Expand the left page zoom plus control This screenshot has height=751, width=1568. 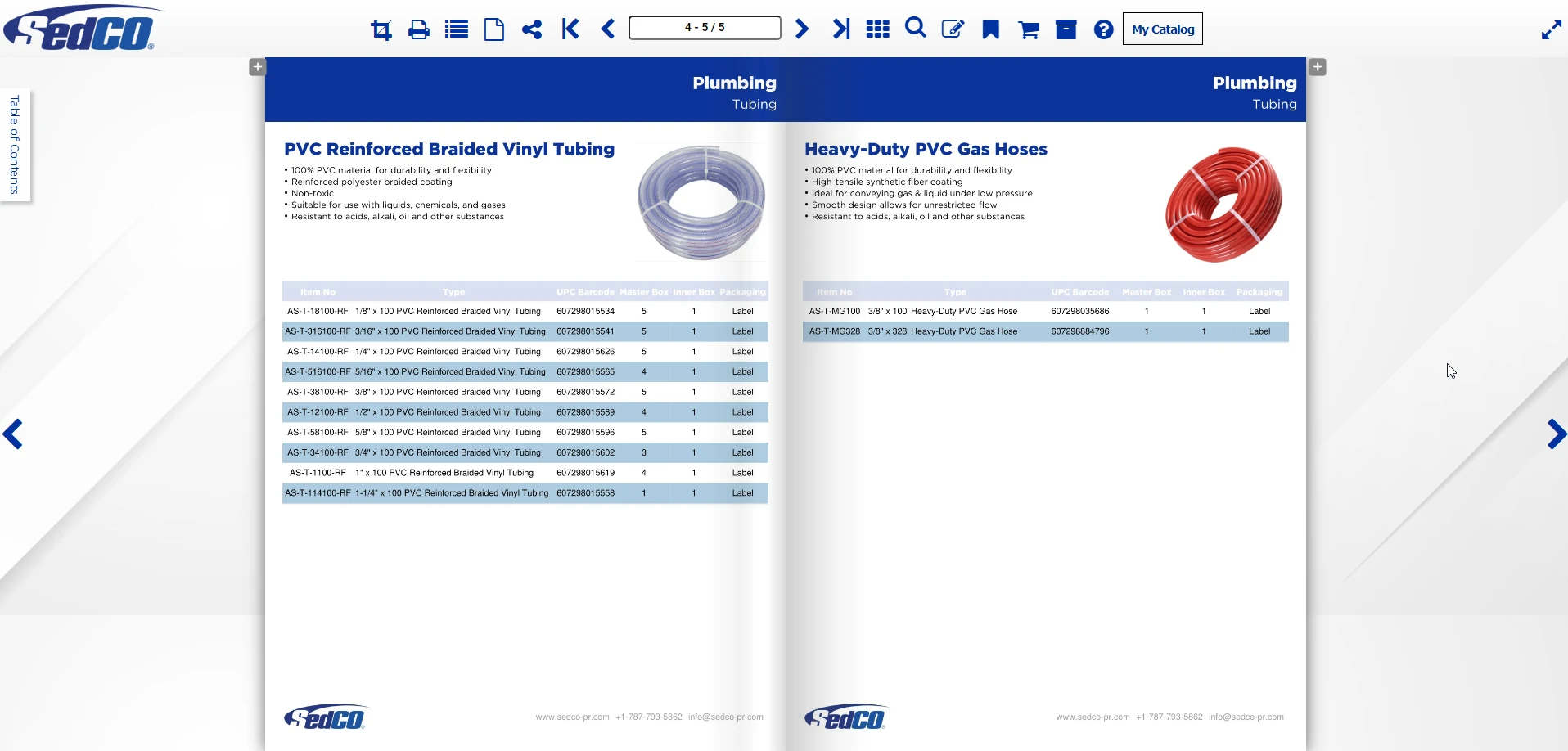(257, 66)
